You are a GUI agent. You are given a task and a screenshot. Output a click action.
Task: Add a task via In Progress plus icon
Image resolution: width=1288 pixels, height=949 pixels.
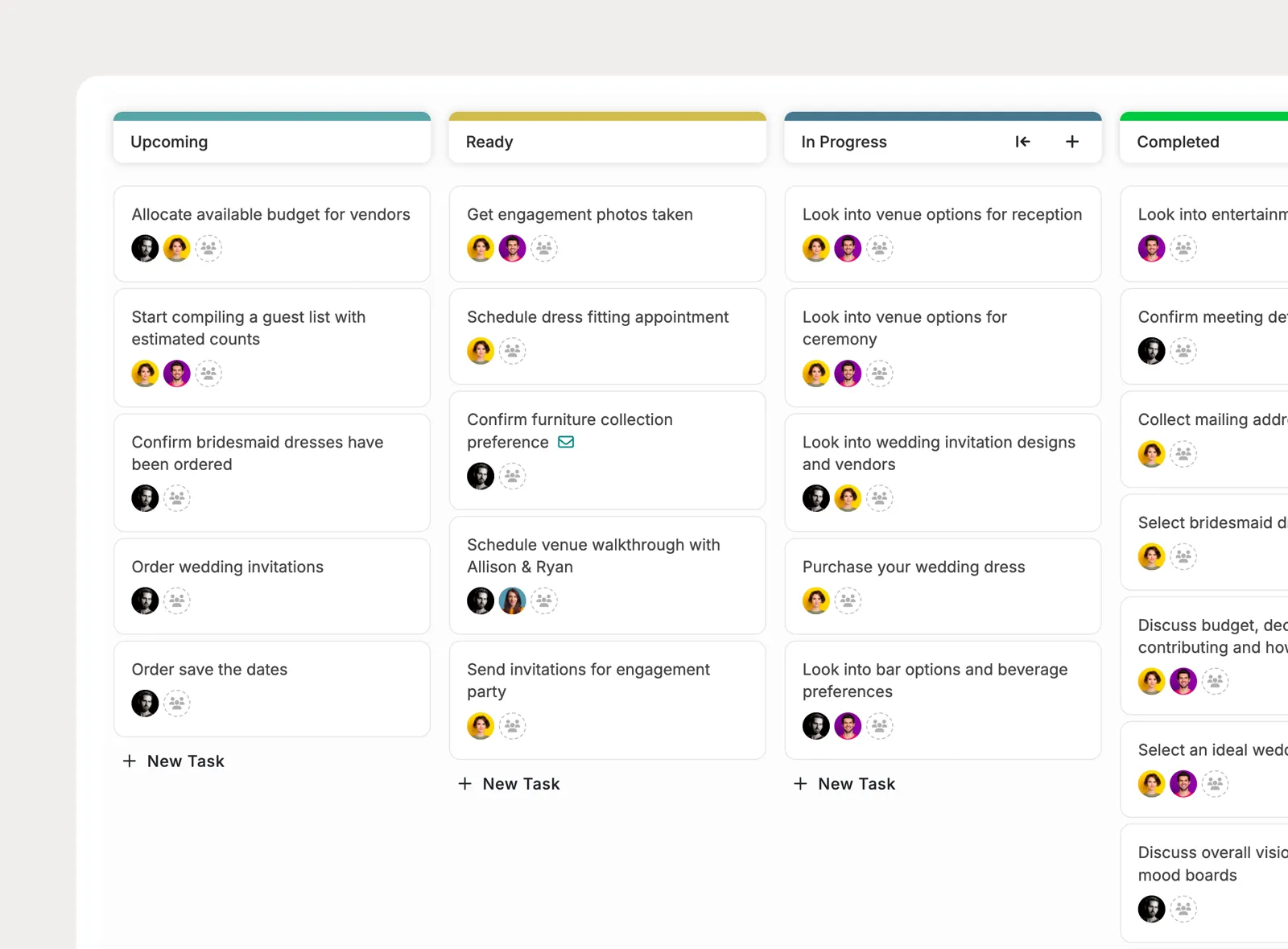1072,142
